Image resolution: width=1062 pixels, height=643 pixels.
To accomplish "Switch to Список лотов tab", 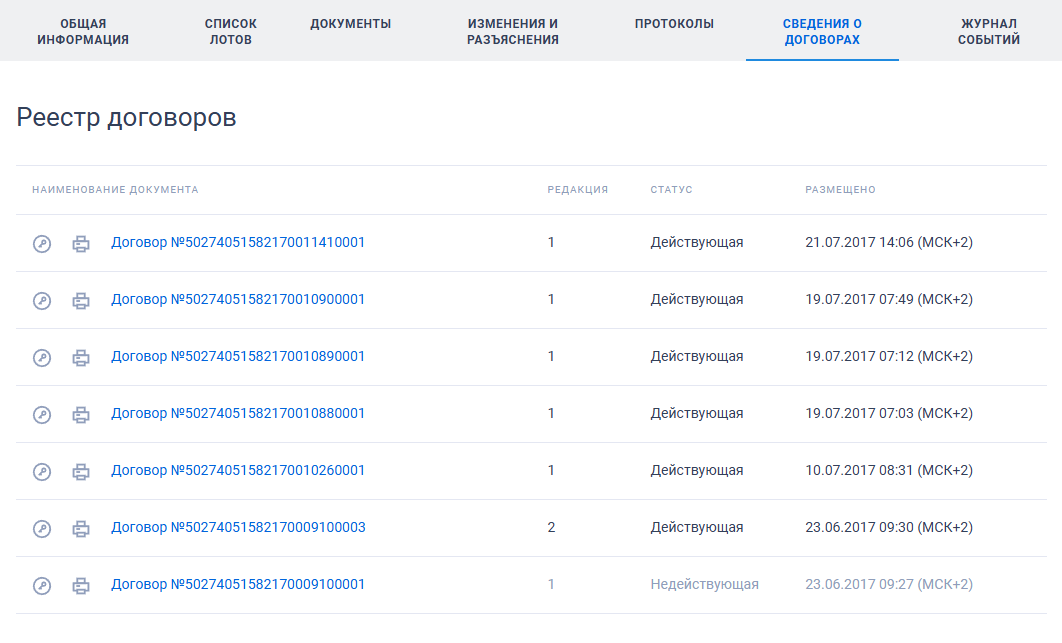I will [x=230, y=31].
